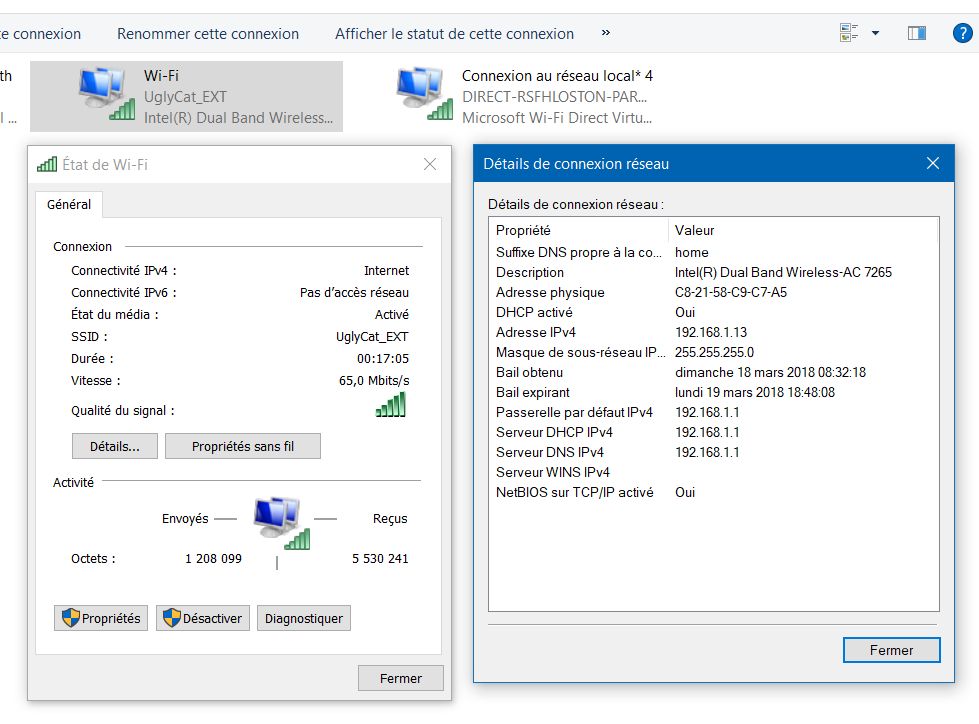
Task: Open the view options dropdown arrow
Action: (876, 33)
